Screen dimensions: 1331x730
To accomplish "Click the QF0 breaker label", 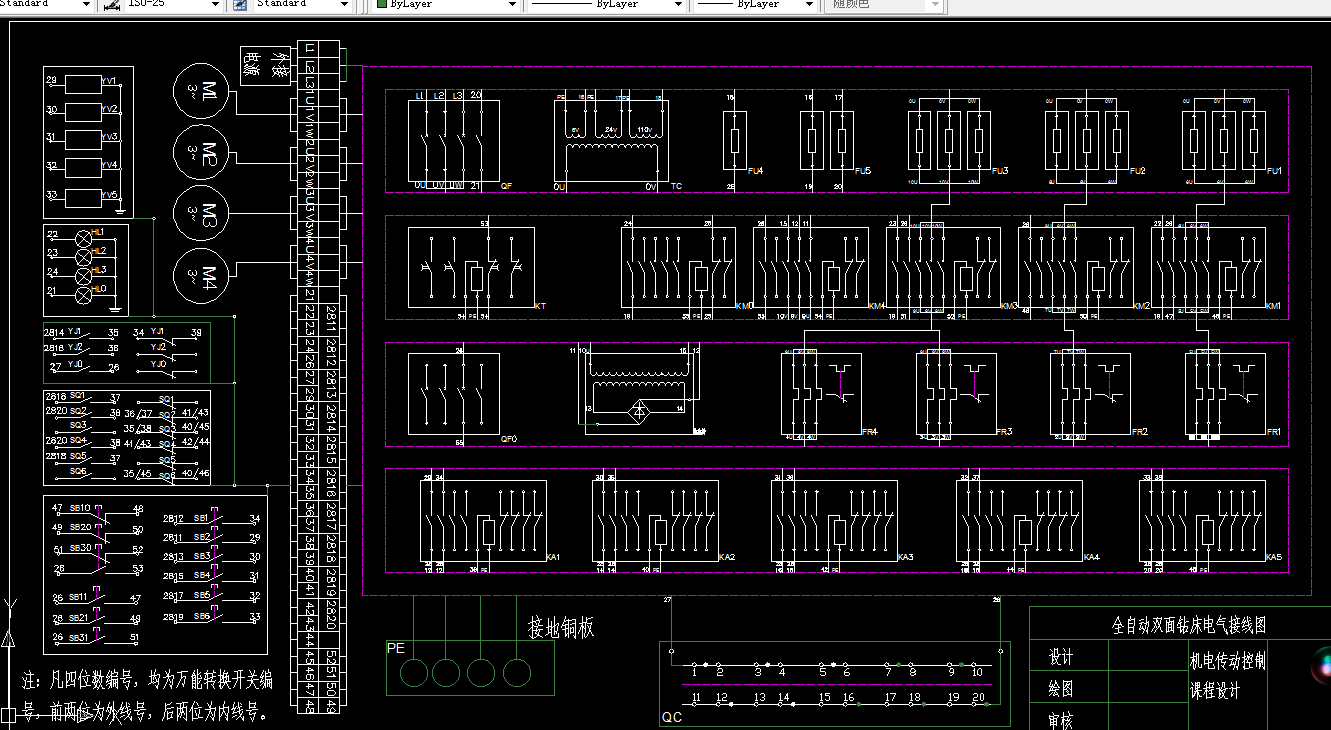I will [508, 438].
